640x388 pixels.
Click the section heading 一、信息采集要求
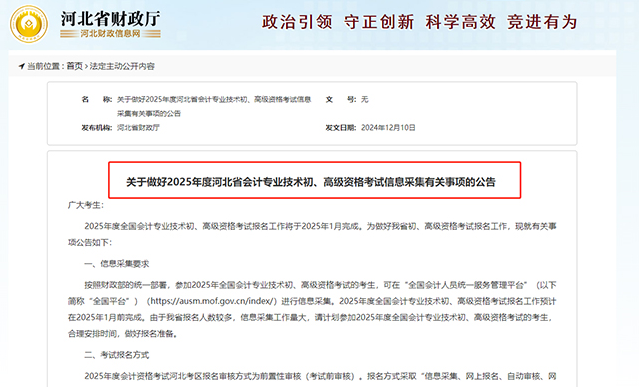pos(117,264)
